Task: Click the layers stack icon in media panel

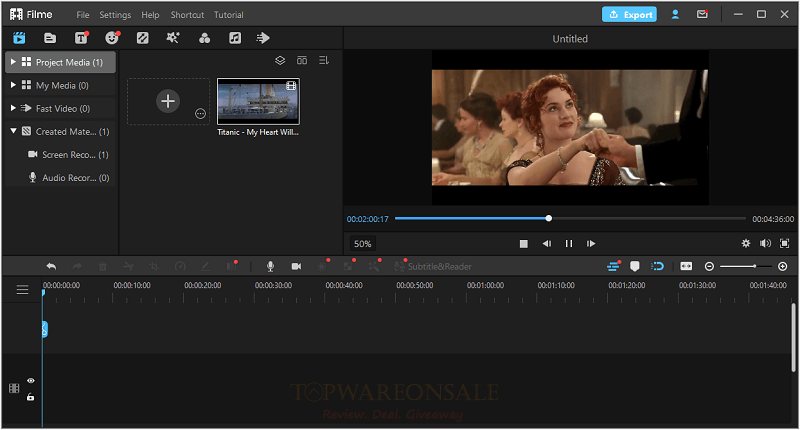Action: 280,61
